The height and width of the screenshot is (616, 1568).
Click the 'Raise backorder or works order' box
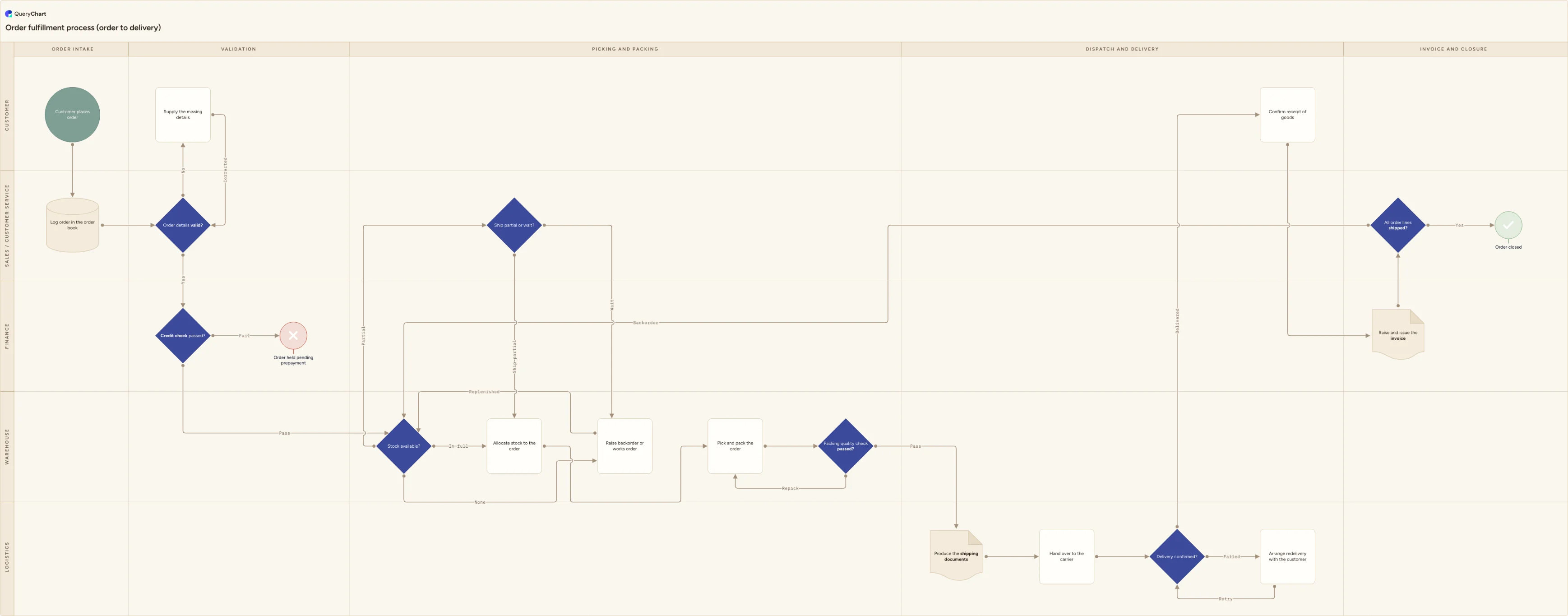624,446
